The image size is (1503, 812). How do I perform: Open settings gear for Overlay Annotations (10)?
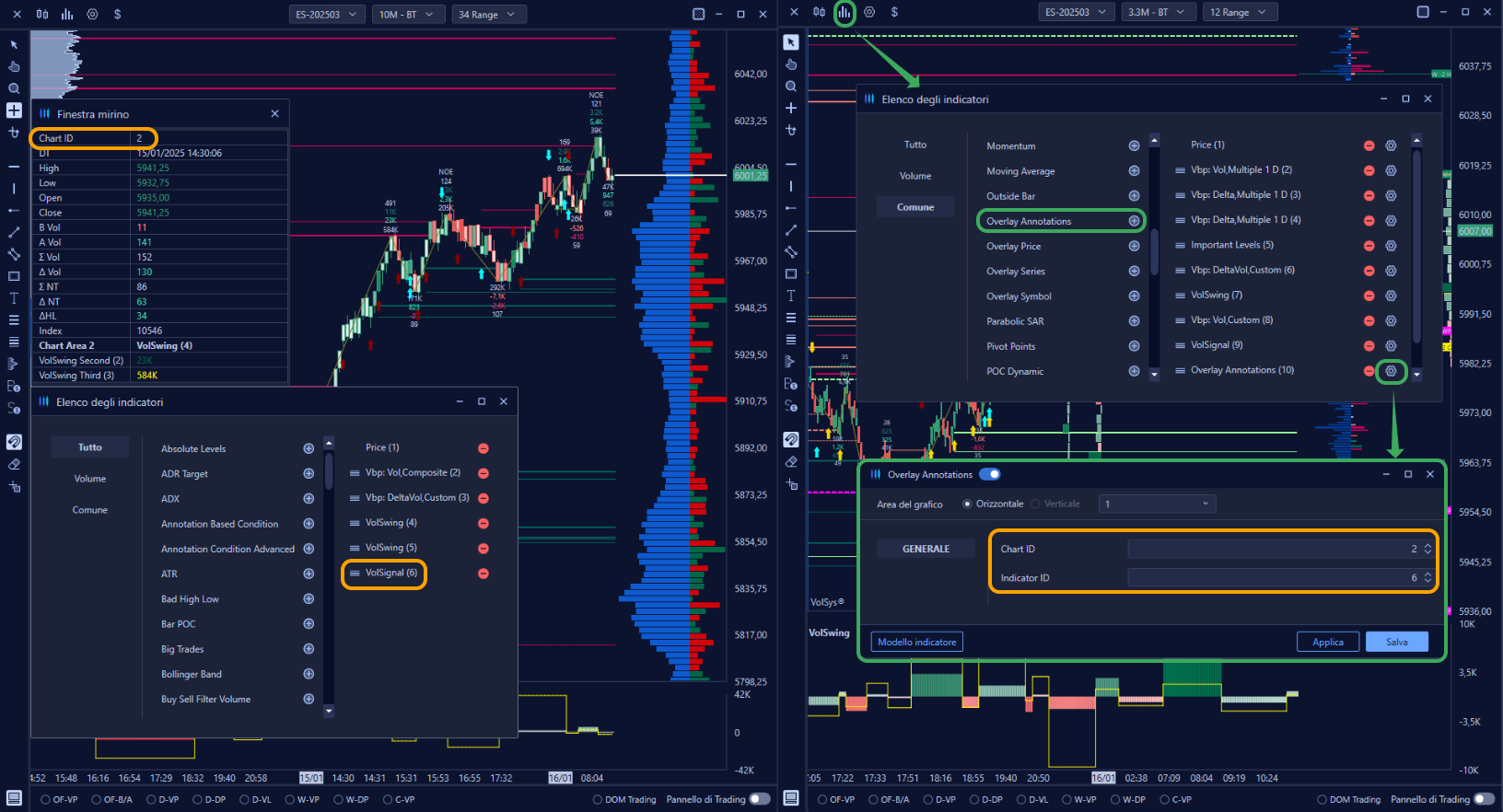pyautogui.click(x=1391, y=371)
